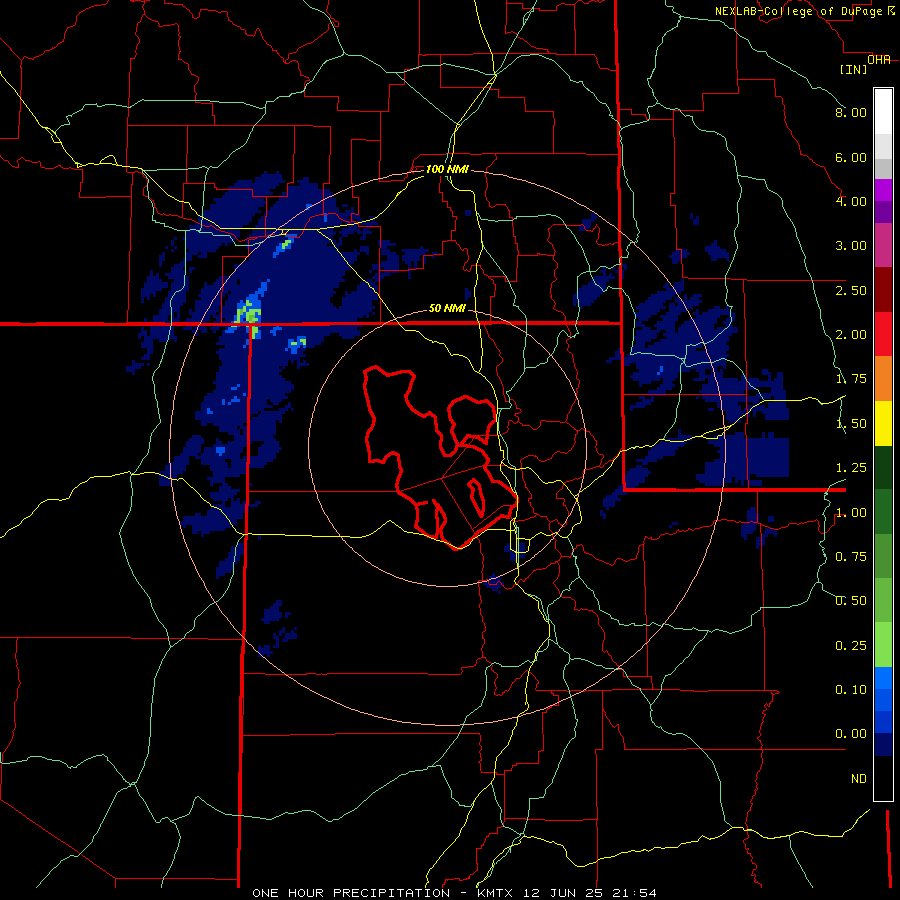Click the 0.00 legend value
The height and width of the screenshot is (900, 900).
coord(851,734)
